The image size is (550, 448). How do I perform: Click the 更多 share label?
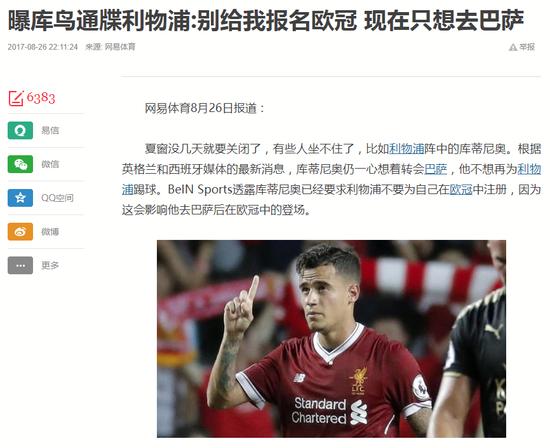click(x=50, y=265)
